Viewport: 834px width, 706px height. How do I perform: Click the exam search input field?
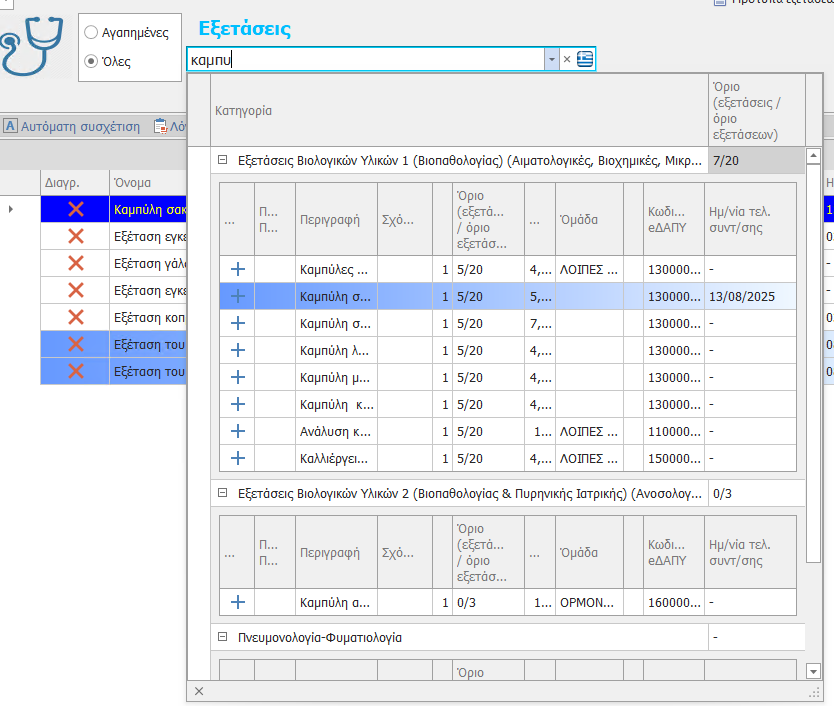(366, 59)
